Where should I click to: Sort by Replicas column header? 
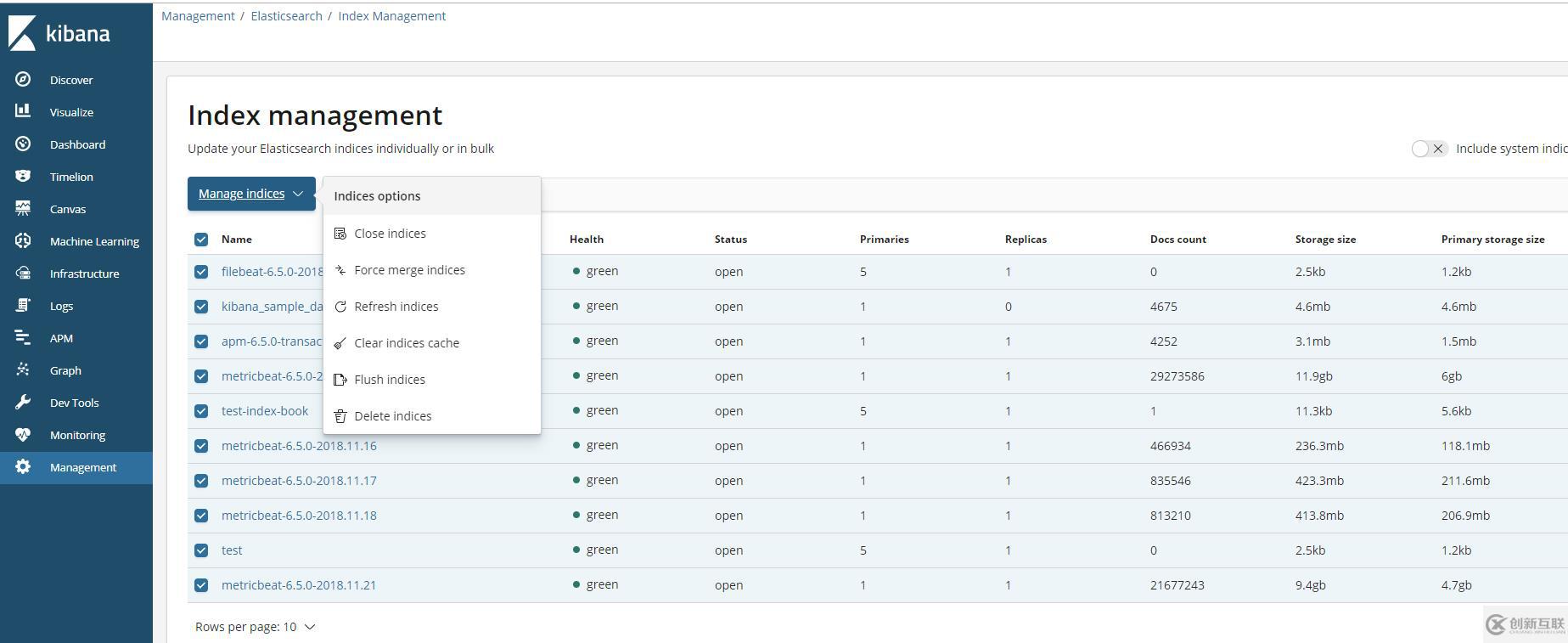[x=1026, y=240]
